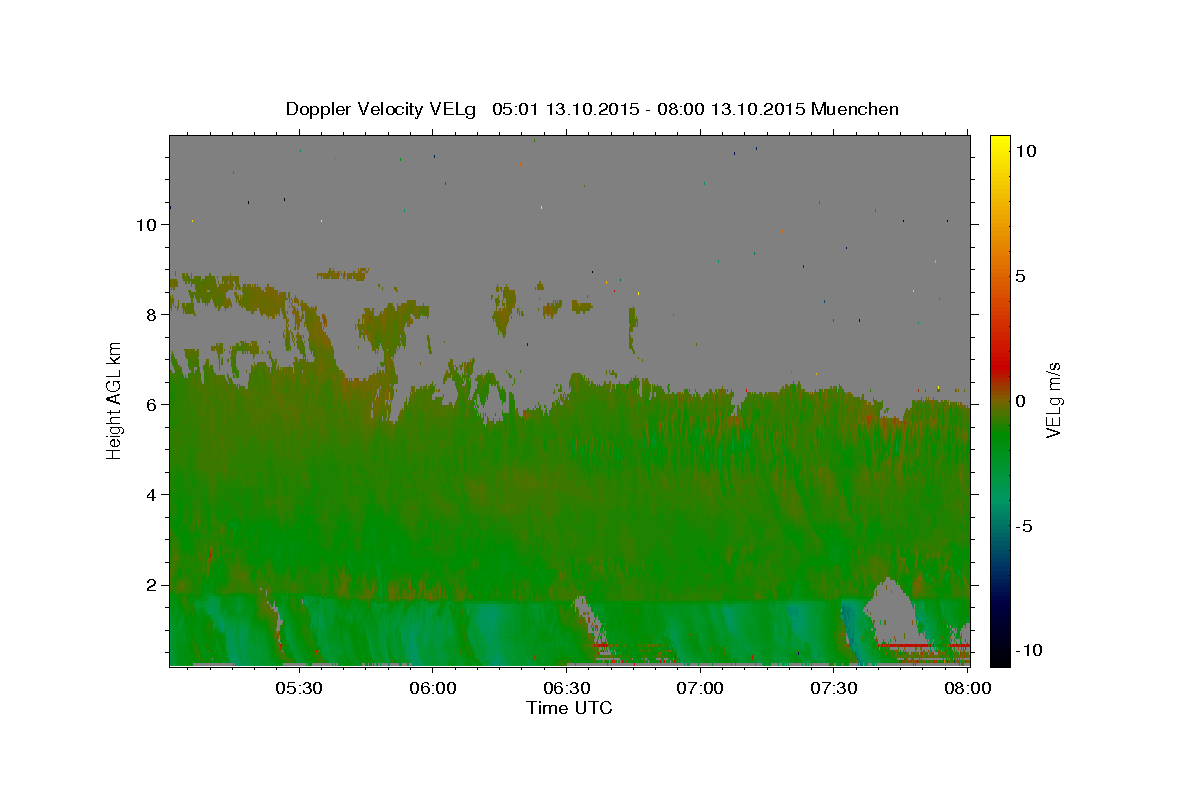Pick the black bottom of the colorbar
The width and height of the screenshot is (1200, 800).
pos(999,655)
